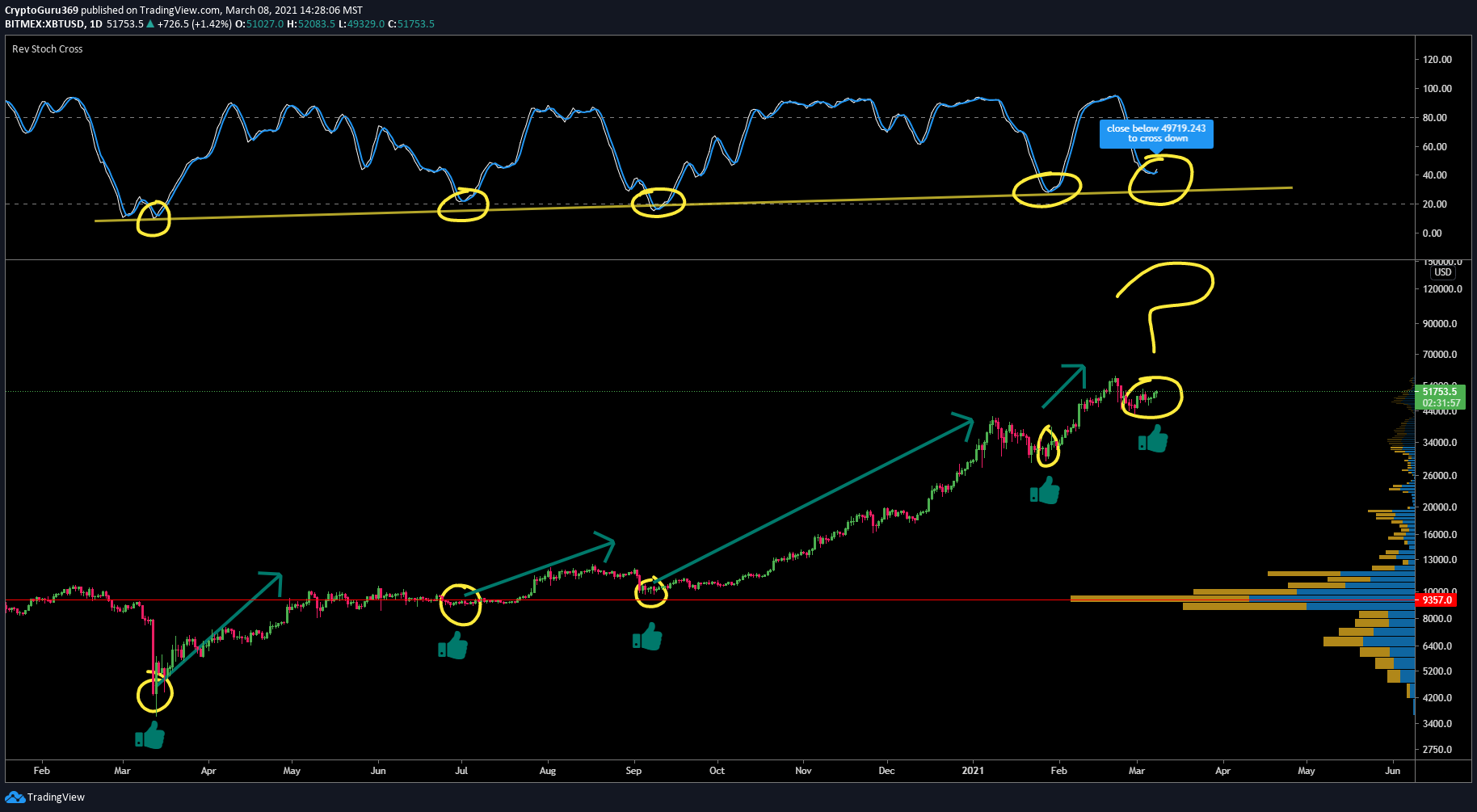Click the close value C:51753.5 in header
Screen dimensions: 1477x812
[411, 24]
